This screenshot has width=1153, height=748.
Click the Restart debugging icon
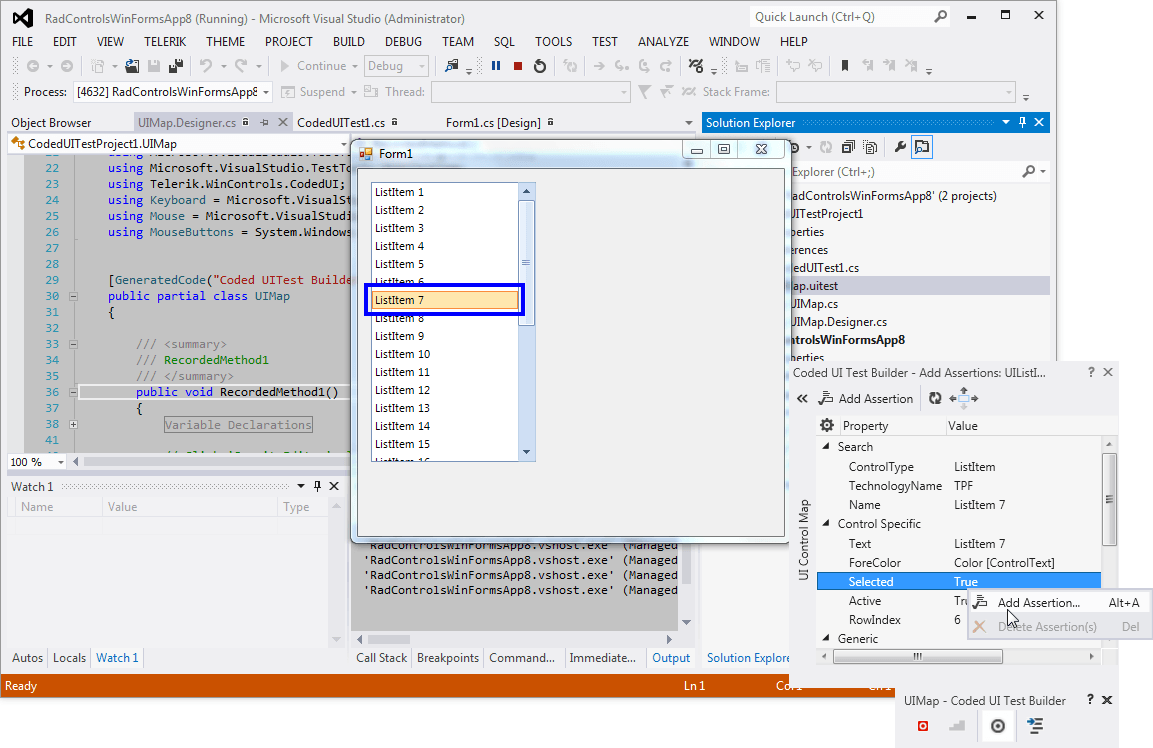[x=540, y=66]
